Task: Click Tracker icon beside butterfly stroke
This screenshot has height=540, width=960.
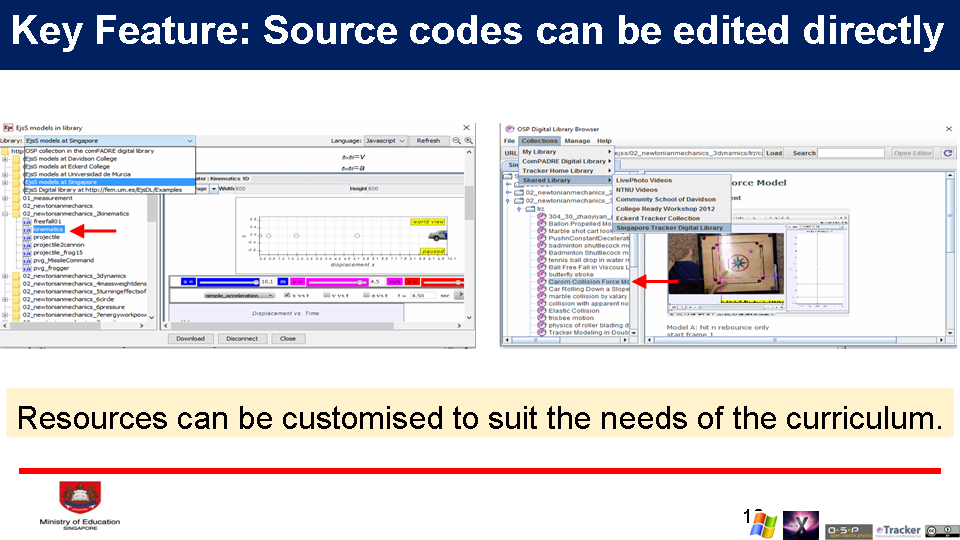Action: click(541, 274)
